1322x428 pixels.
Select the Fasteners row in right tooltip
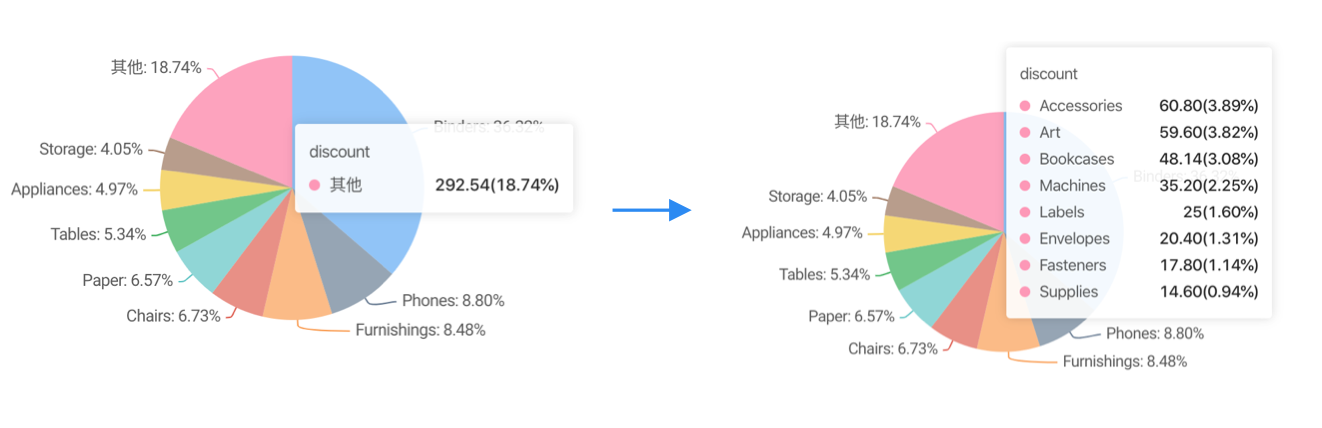click(x=1138, y=265)
